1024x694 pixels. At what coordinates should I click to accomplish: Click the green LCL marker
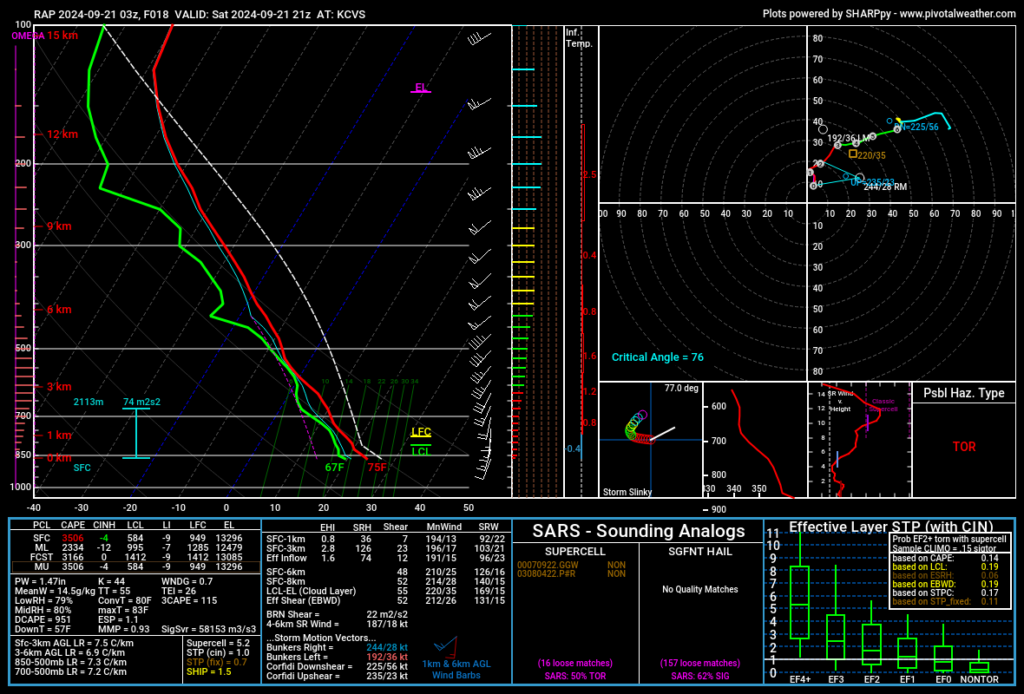[x=421, y=451]
